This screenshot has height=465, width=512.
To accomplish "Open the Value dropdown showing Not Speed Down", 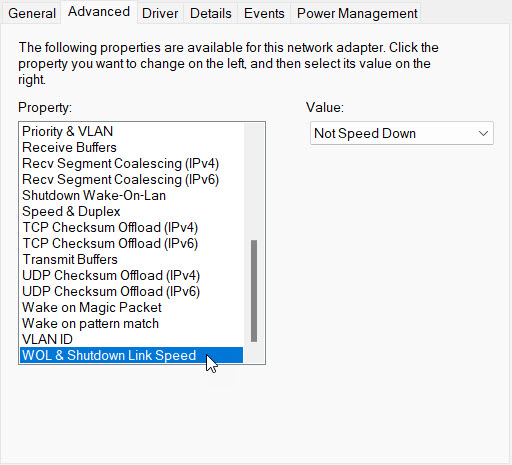I will (x=402, y=133).
